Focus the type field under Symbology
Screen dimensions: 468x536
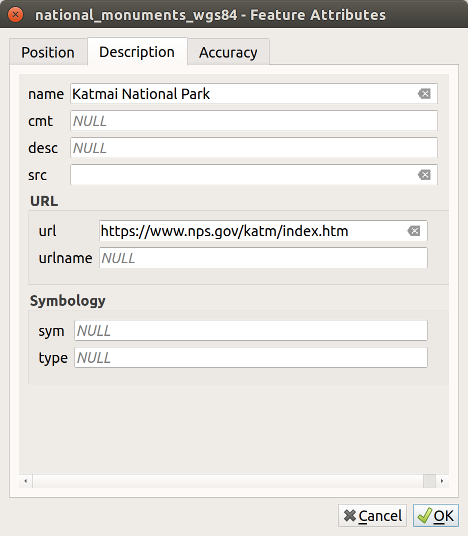pos(251,358)
